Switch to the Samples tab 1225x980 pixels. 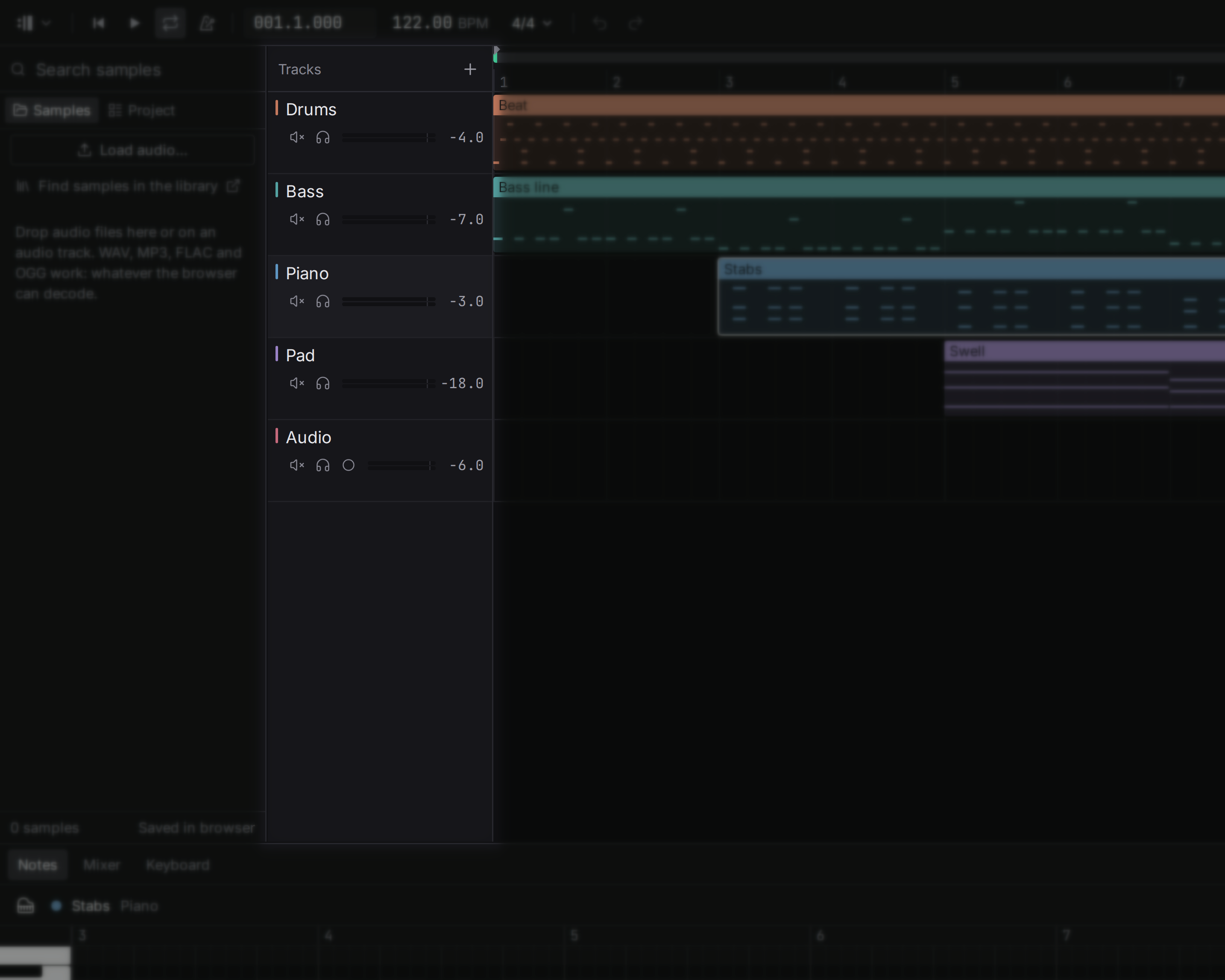click(52, 110)
